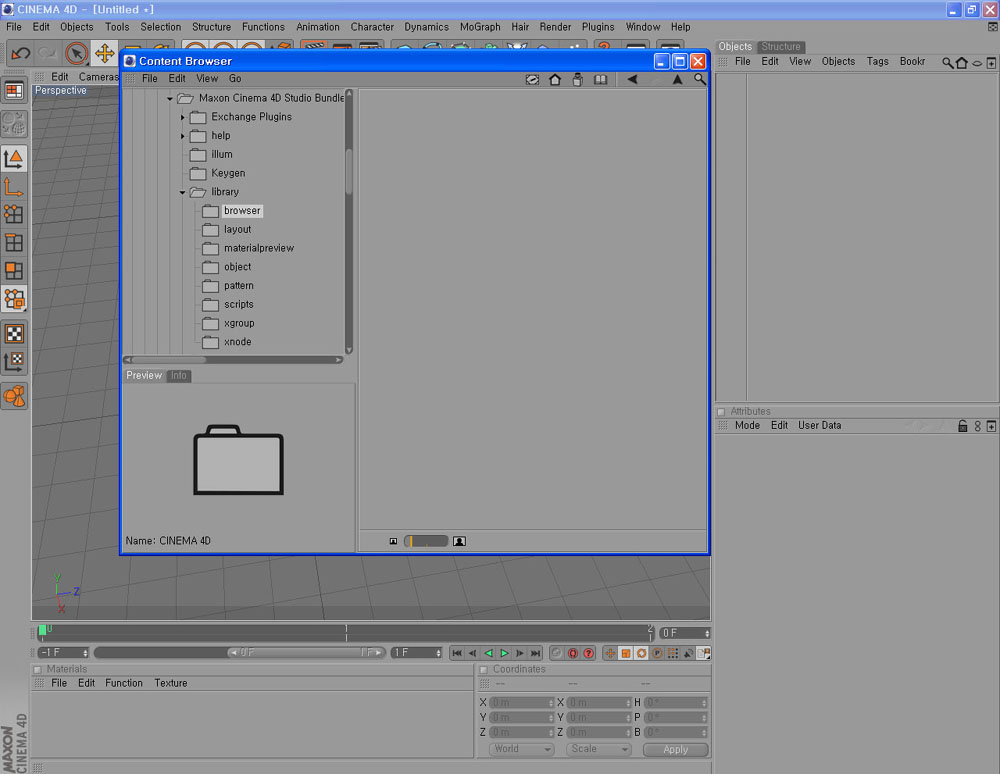Expand the help folder arrow

pyautogui.click(x=182, y=136)
